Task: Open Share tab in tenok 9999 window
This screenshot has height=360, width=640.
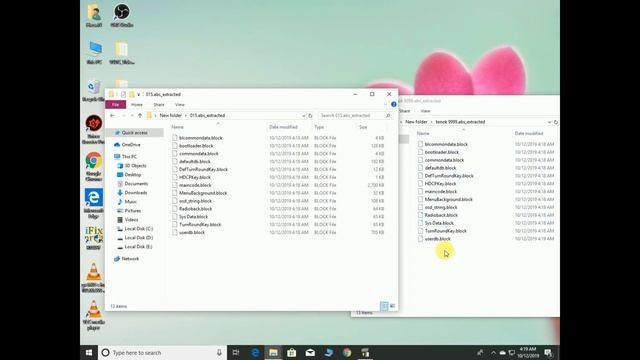Action: (x=404, y=111)
